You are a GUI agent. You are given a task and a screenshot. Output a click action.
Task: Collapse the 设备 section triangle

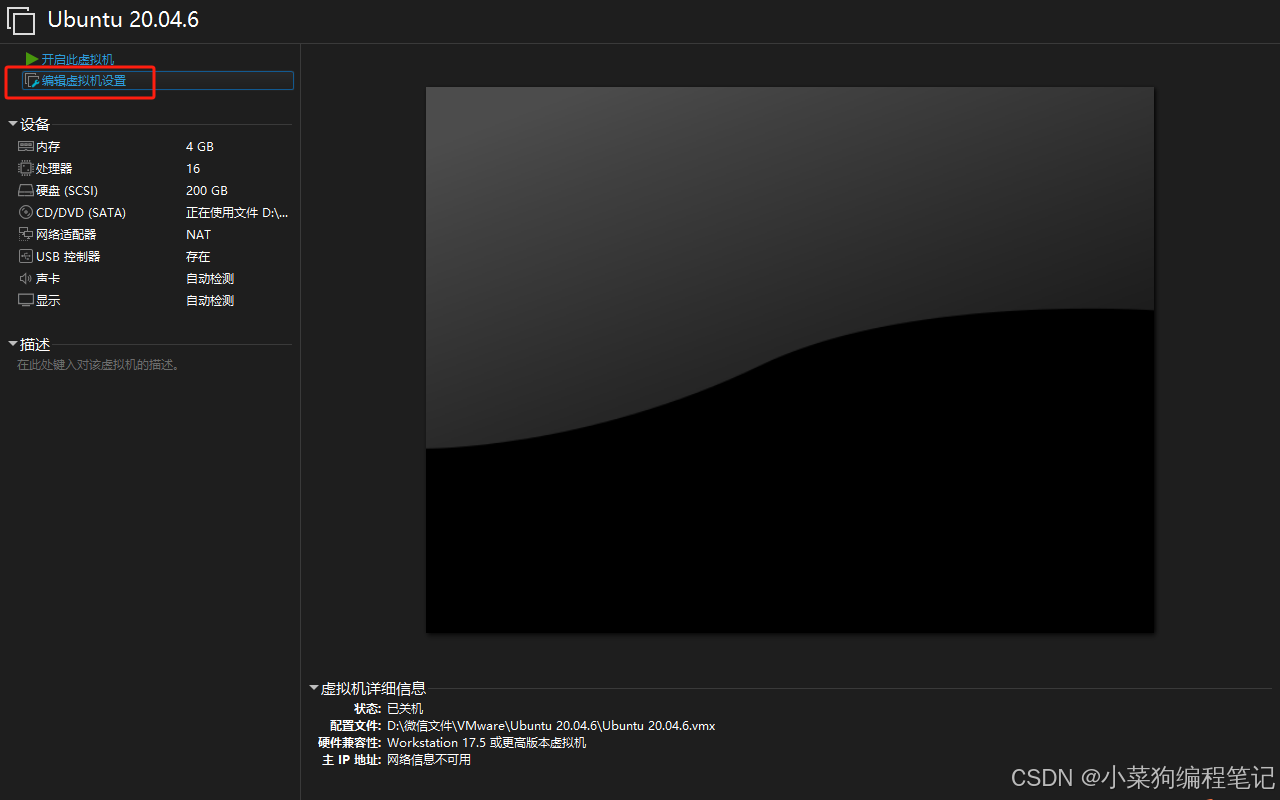pyautogui.click(x=13, y=124)
